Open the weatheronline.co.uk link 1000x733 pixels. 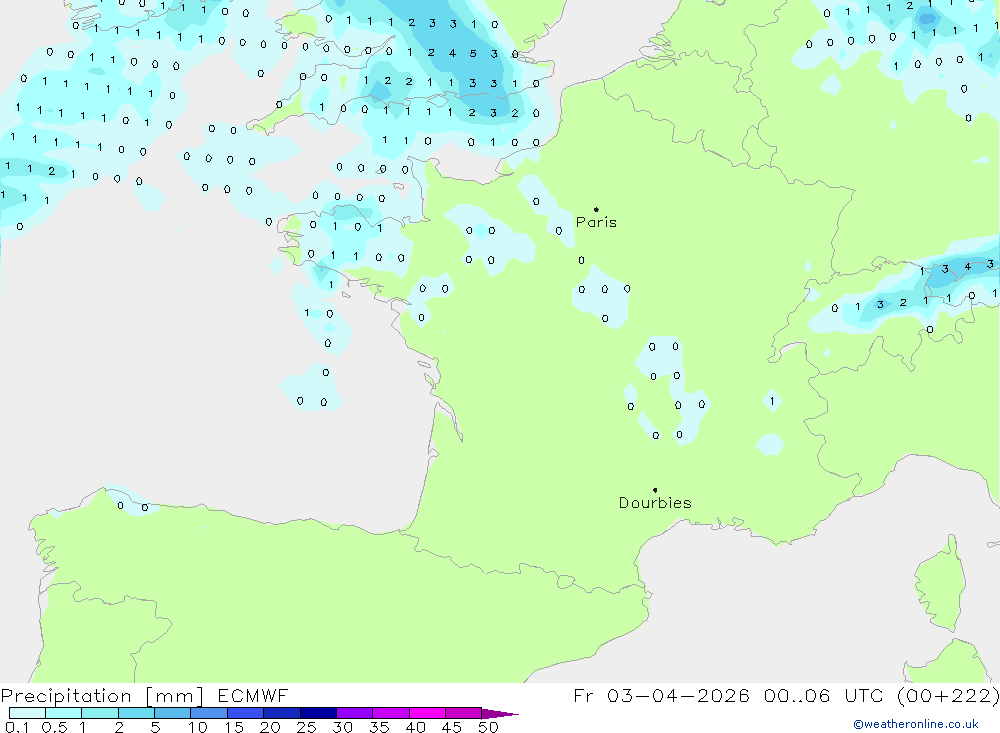(916, 724)
